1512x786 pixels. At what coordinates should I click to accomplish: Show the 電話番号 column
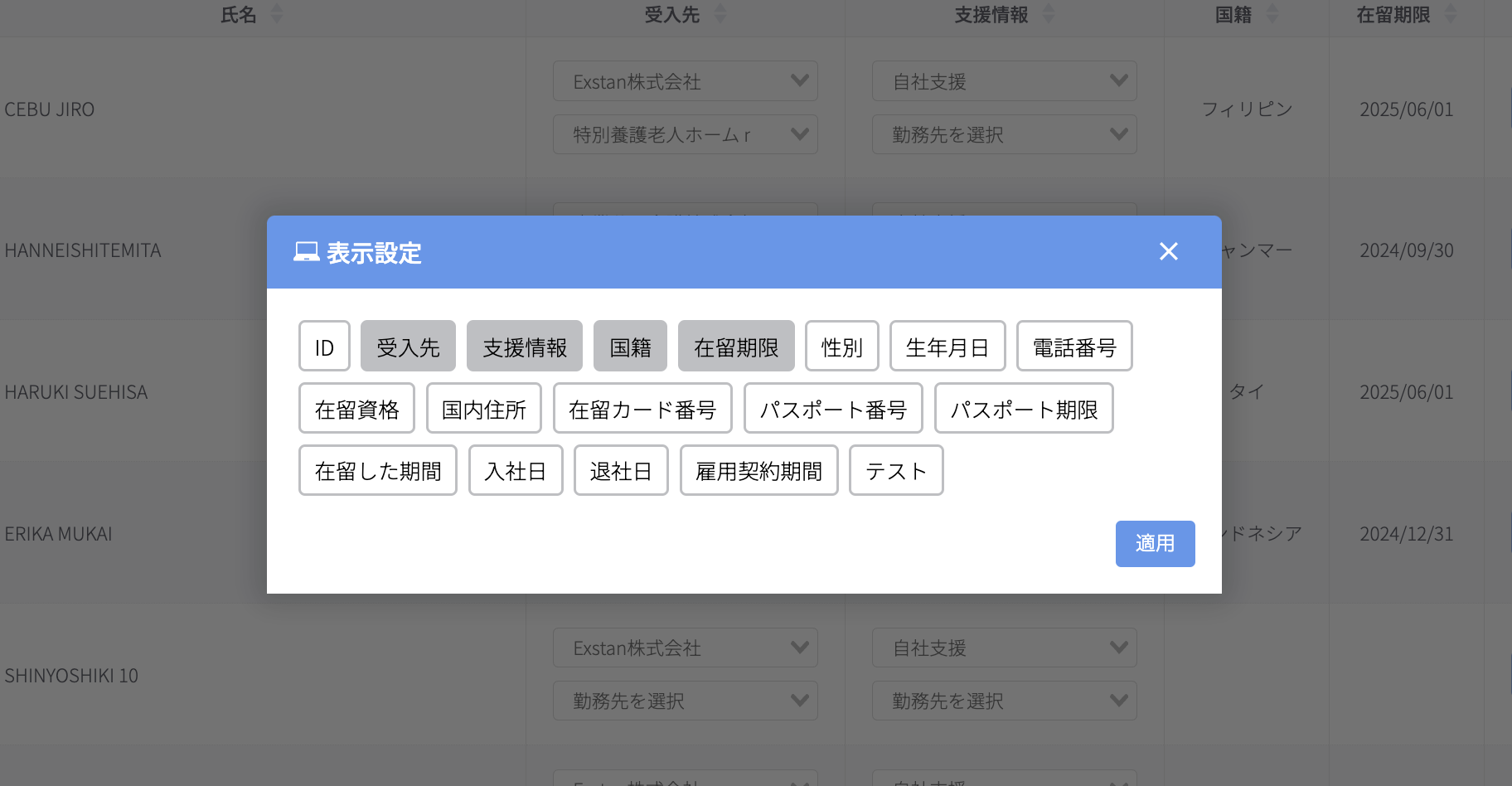tap(1073, 347)
